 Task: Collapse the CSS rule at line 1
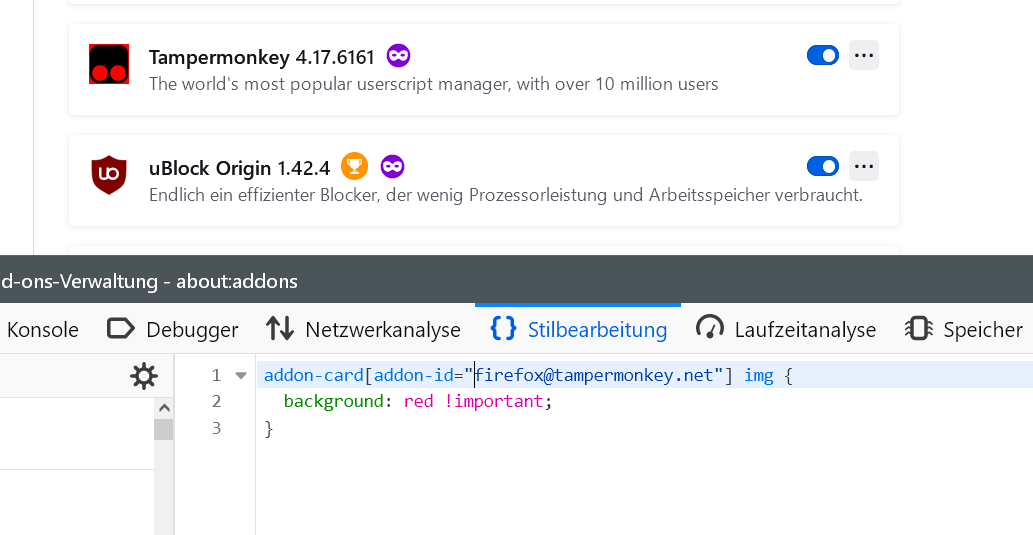click(240, 376)
